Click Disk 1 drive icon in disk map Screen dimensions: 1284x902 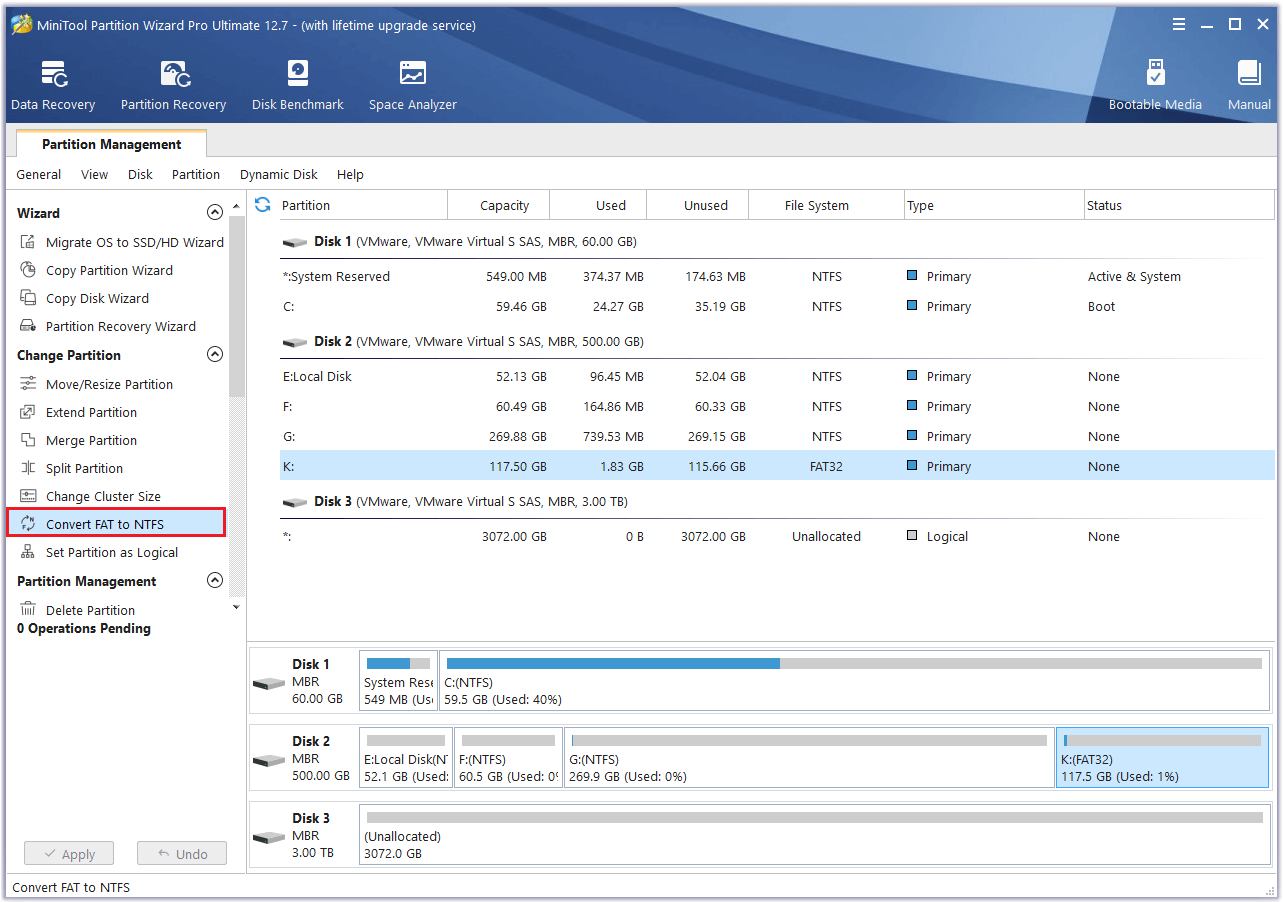[x=269, y=683]
